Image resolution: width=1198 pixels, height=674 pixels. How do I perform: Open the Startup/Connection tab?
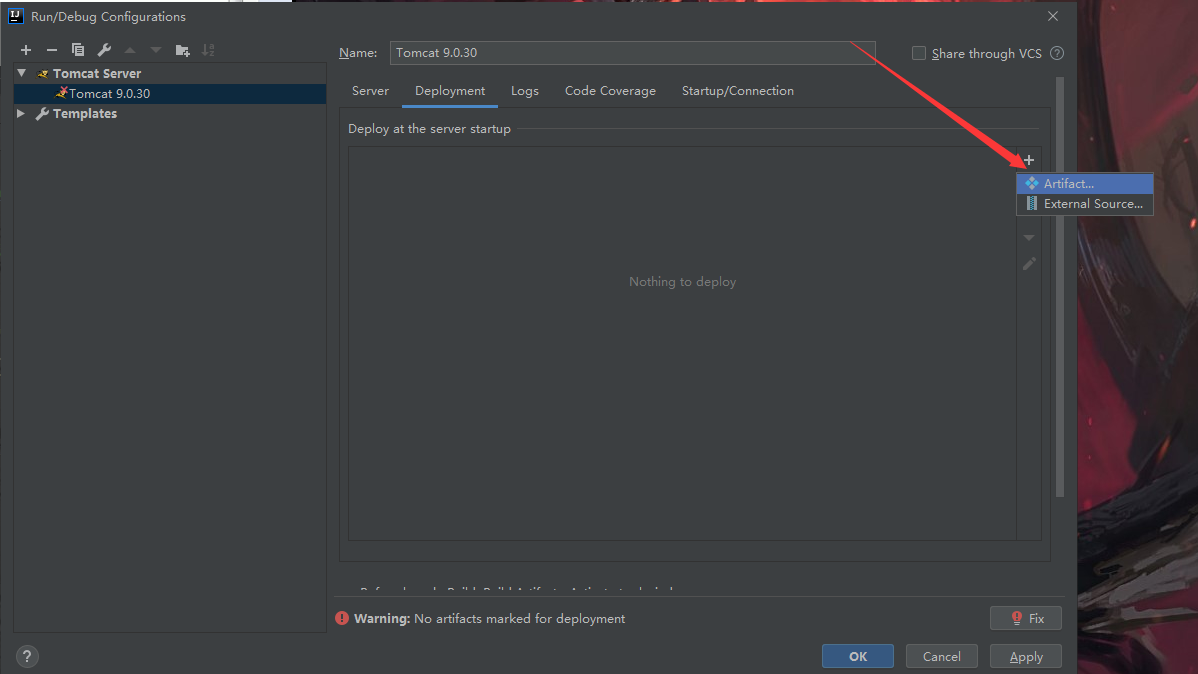point(738,90)
